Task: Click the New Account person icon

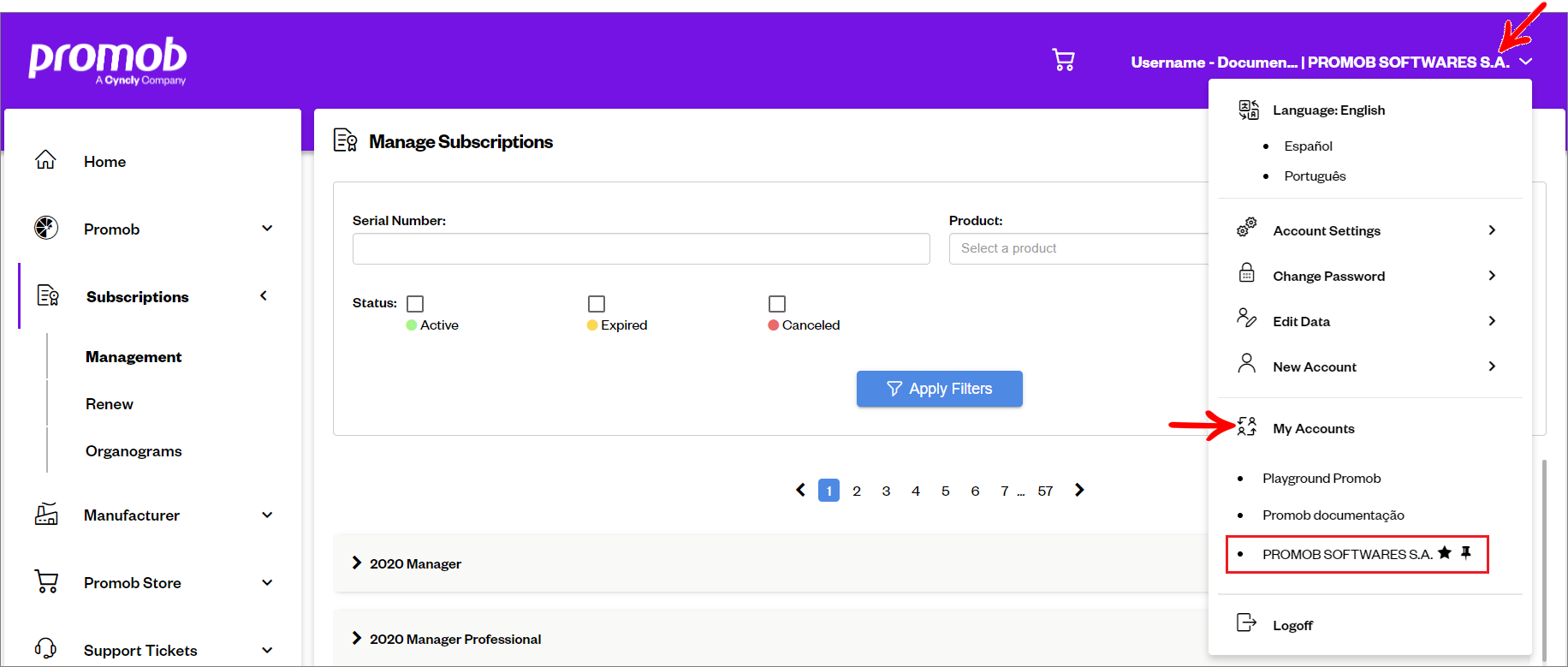Action: tap(1247, 364)
